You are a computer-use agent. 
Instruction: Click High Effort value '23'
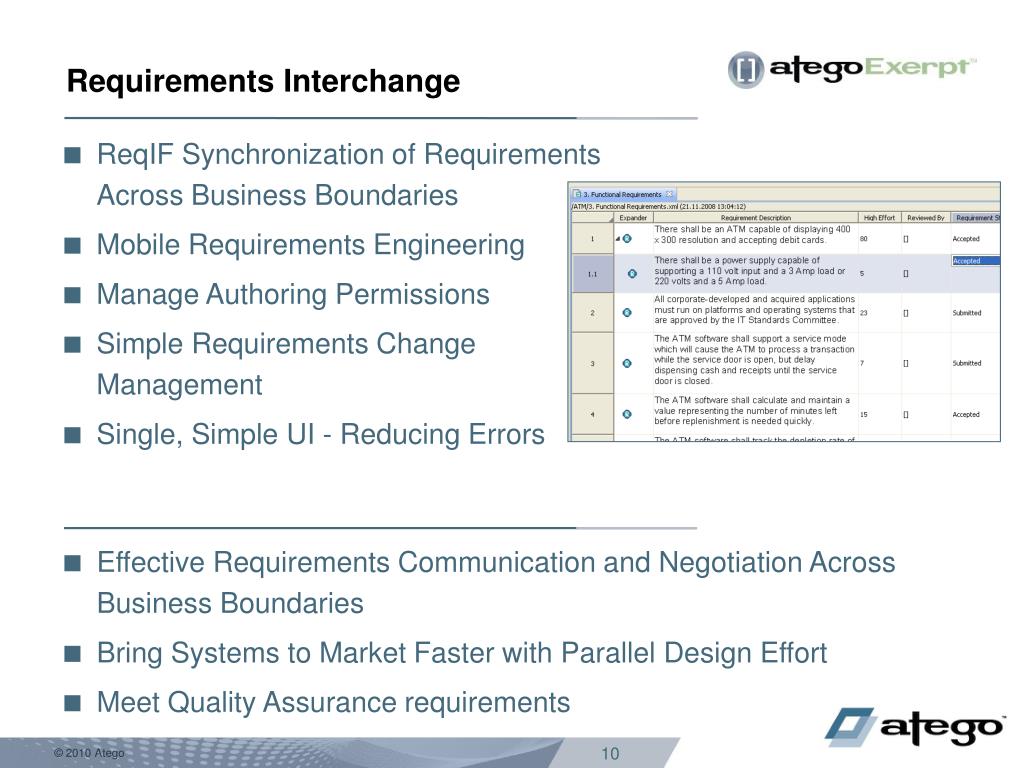click(863, 313)
